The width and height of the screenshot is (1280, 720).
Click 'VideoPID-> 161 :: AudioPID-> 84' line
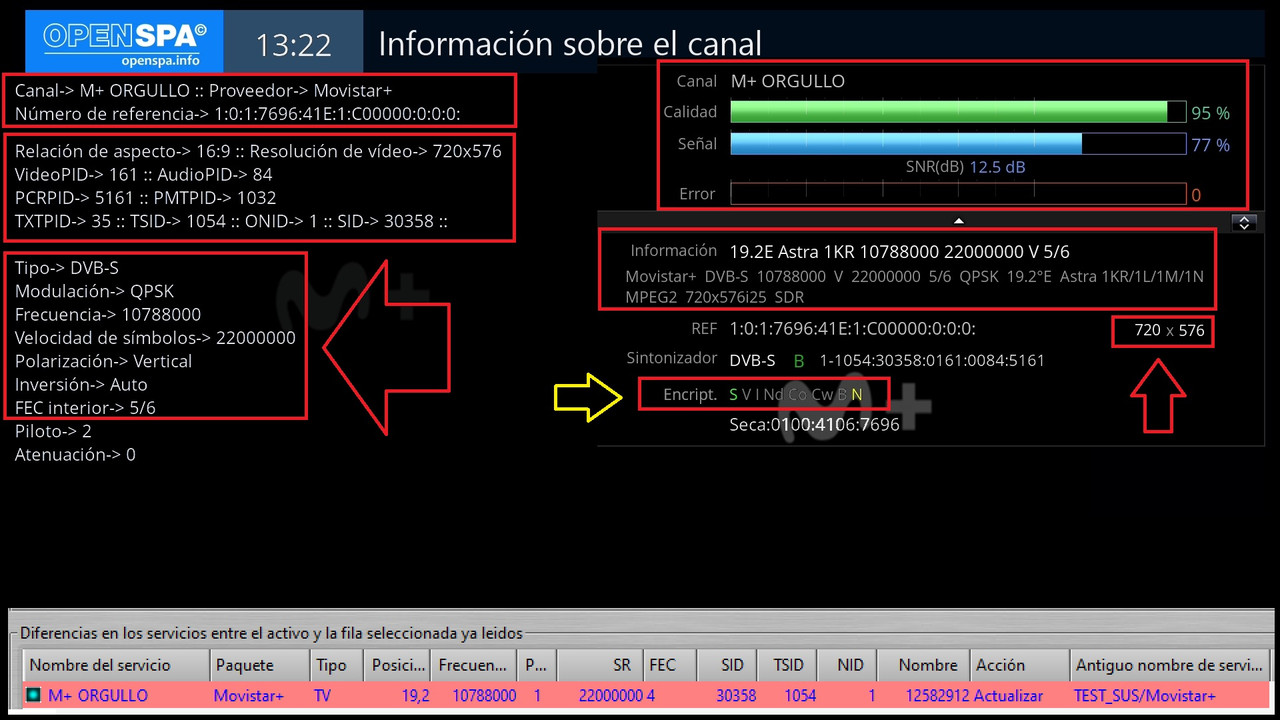tap(143, 174)
